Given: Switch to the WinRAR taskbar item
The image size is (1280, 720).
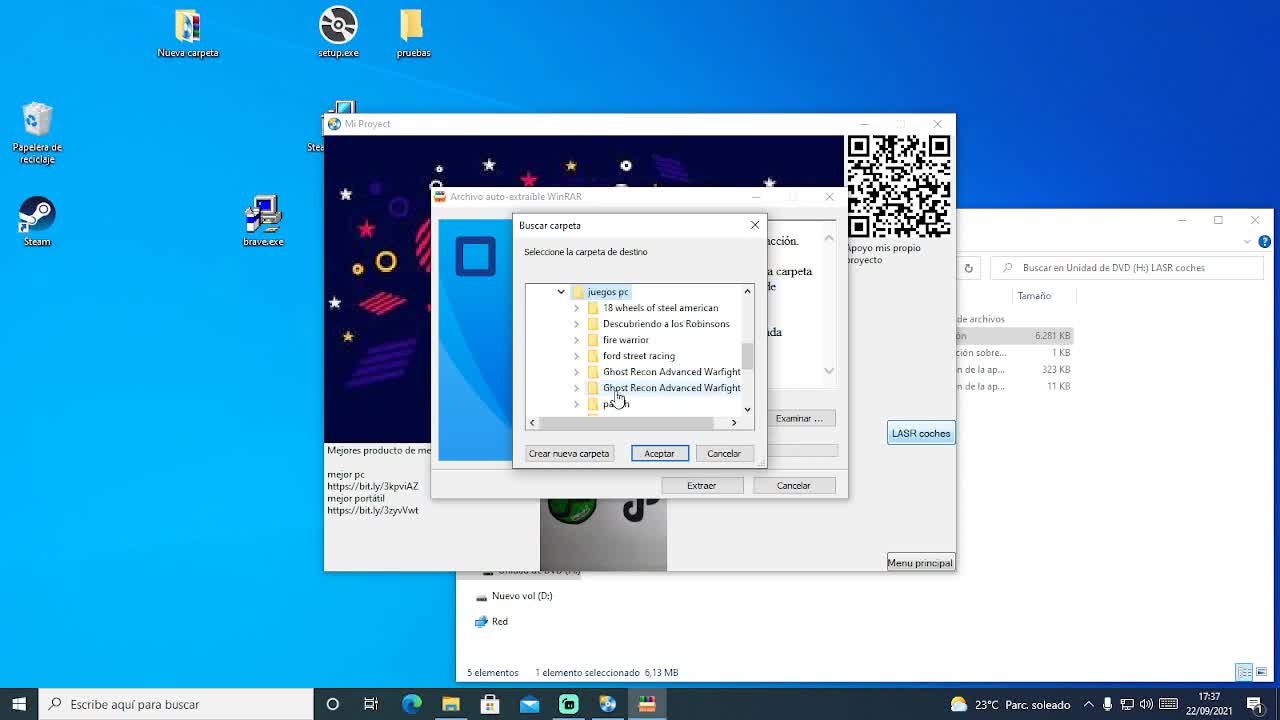Looking at the screenshot, I should pyautogui.click(x=647, y=704).
